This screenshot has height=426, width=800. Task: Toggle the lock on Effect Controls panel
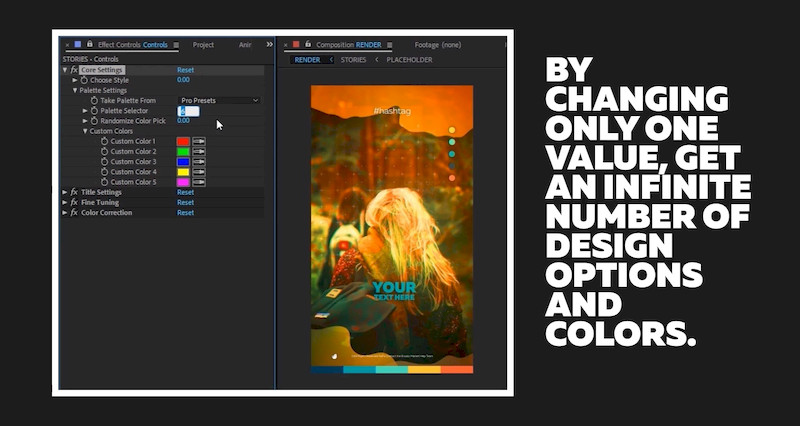pyautogui.click(x=90, y=44)
